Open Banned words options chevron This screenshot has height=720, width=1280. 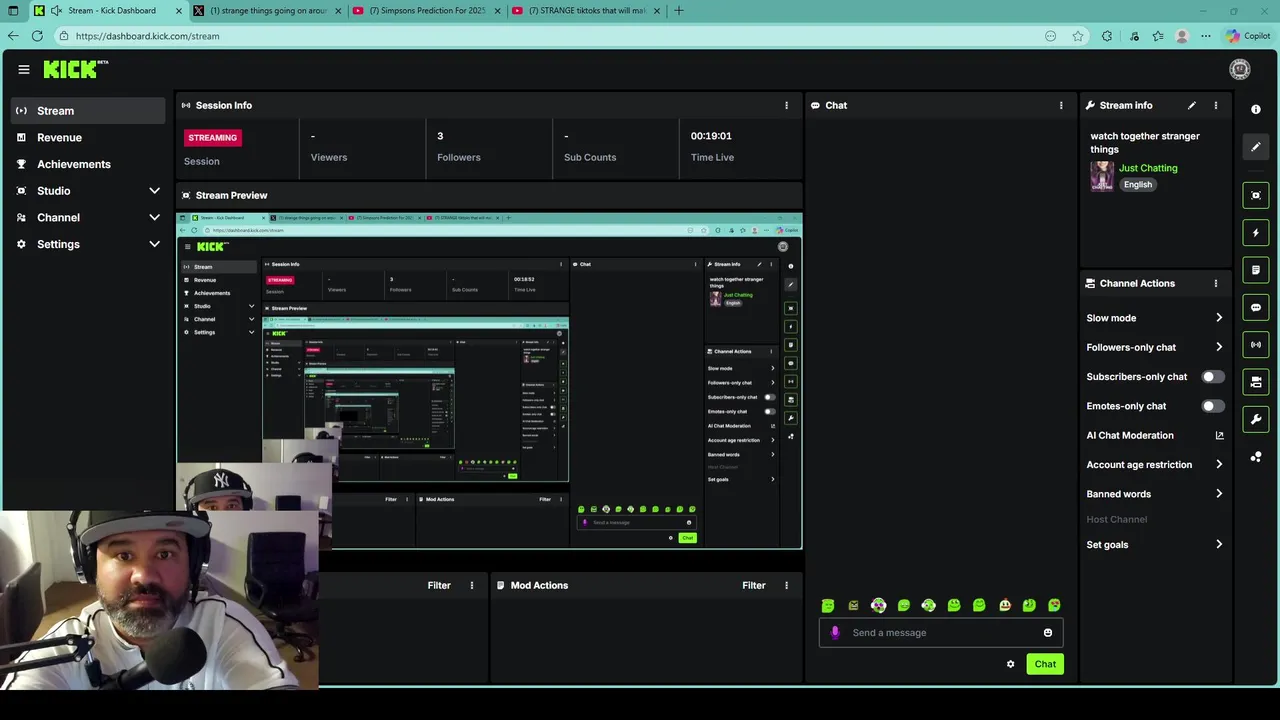coord(1219,494)
